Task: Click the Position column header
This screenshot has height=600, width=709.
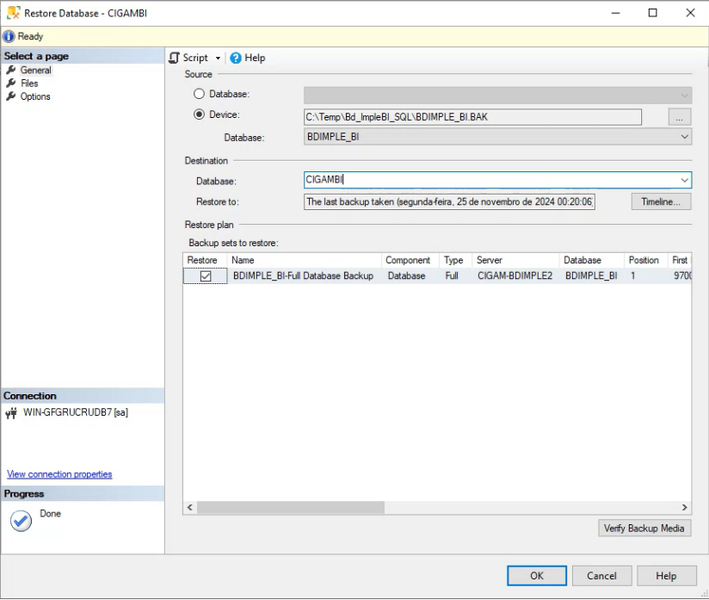Action: (646, 260)
